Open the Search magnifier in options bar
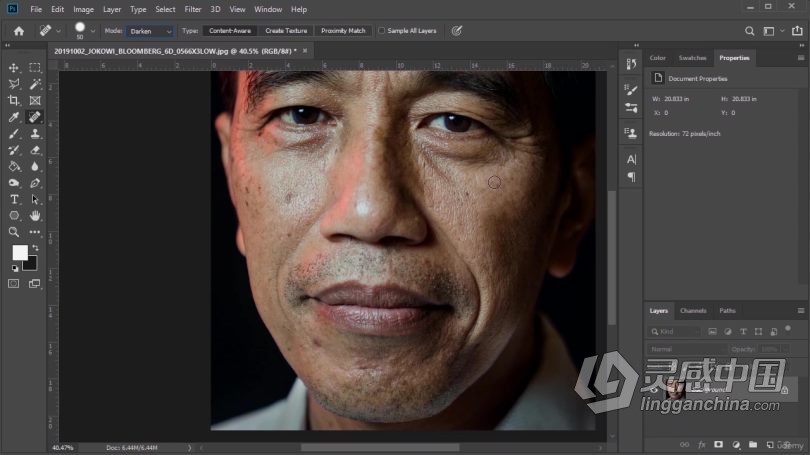Screen dimensions: 810x455 pyautogui.click(x=749, y=31)
